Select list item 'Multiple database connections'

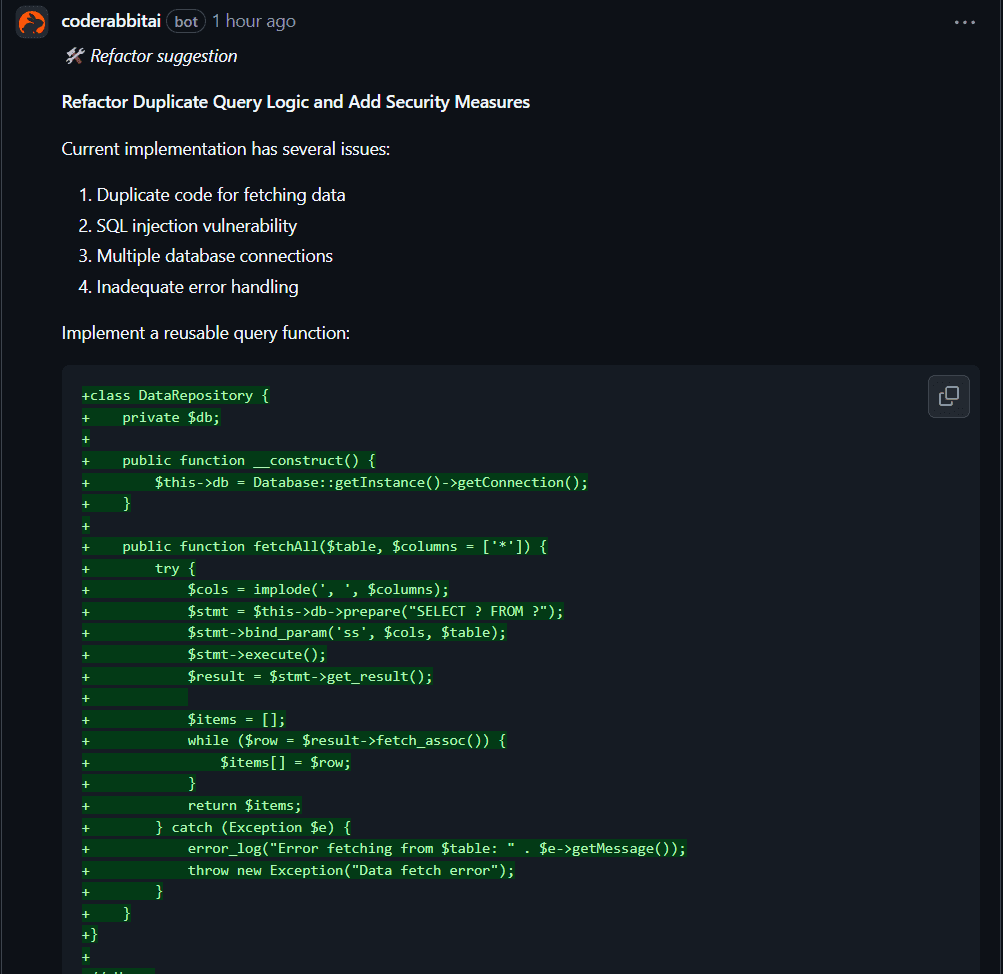(x=214, y=256)
